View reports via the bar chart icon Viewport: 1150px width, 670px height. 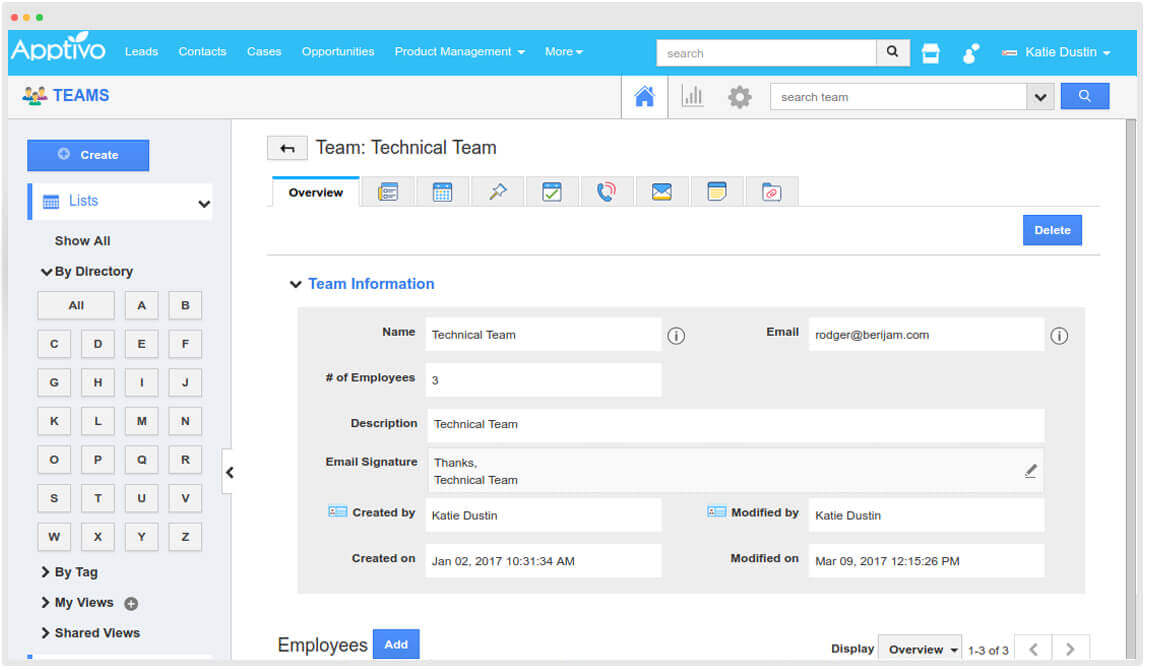tap(693, 96)
